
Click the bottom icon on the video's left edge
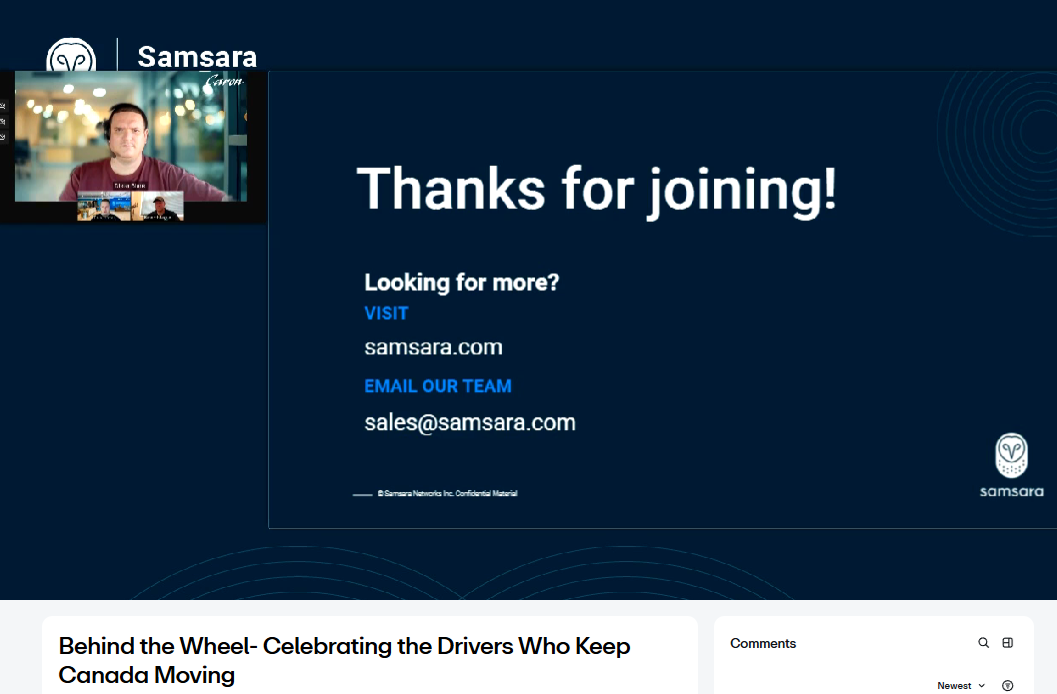(3, 137)
